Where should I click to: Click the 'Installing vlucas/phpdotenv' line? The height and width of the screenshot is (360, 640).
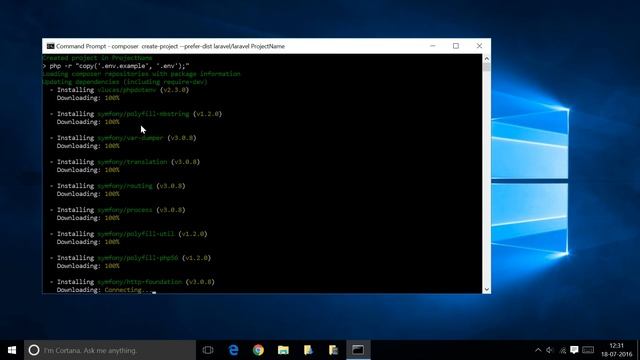[x=119, y=90]
